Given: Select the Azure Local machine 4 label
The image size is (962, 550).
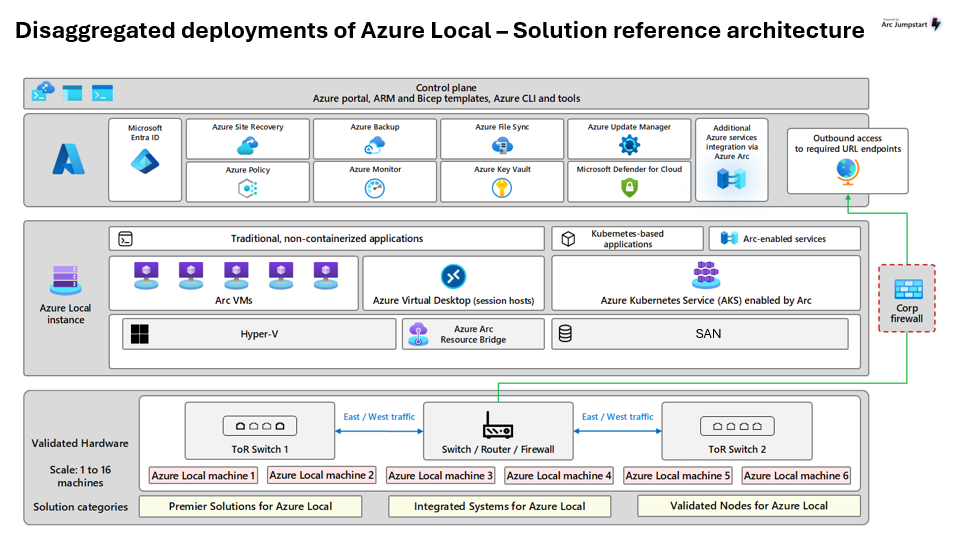Looking at the screenshot, I should click(559, 476).
